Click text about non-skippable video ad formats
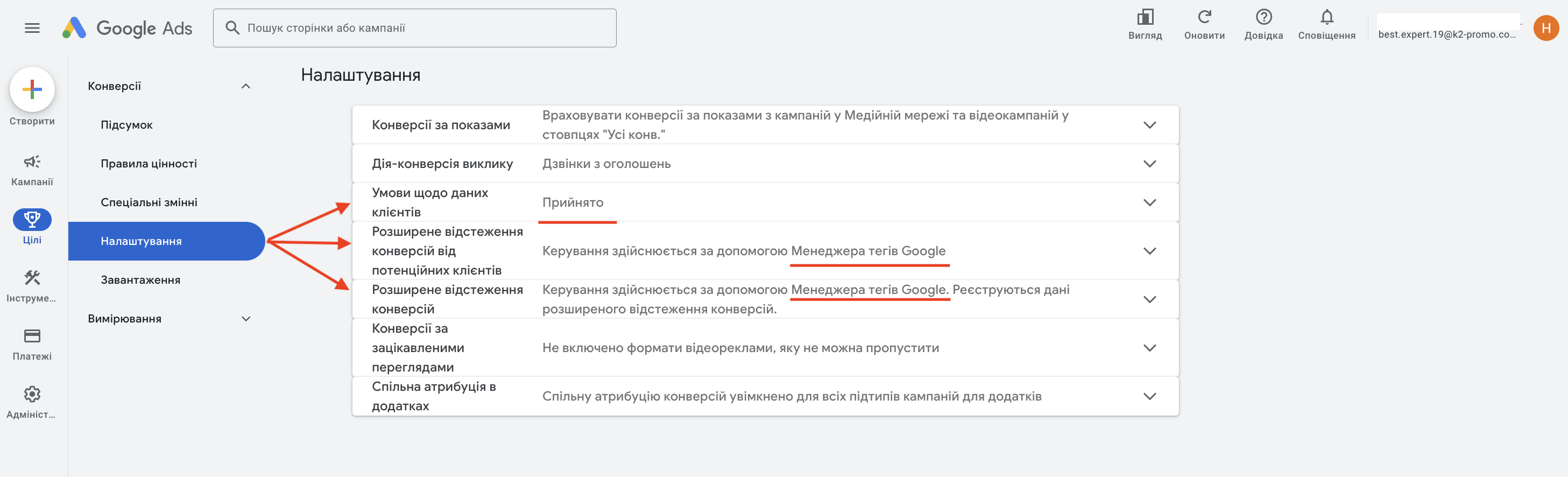This screenshot has height=477, width=1568. pos(740,348)
